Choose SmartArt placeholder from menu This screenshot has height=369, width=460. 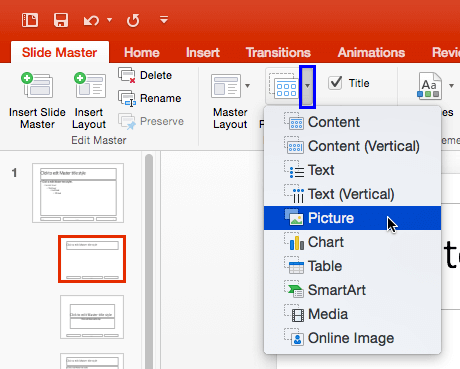[x=352, y=290]
